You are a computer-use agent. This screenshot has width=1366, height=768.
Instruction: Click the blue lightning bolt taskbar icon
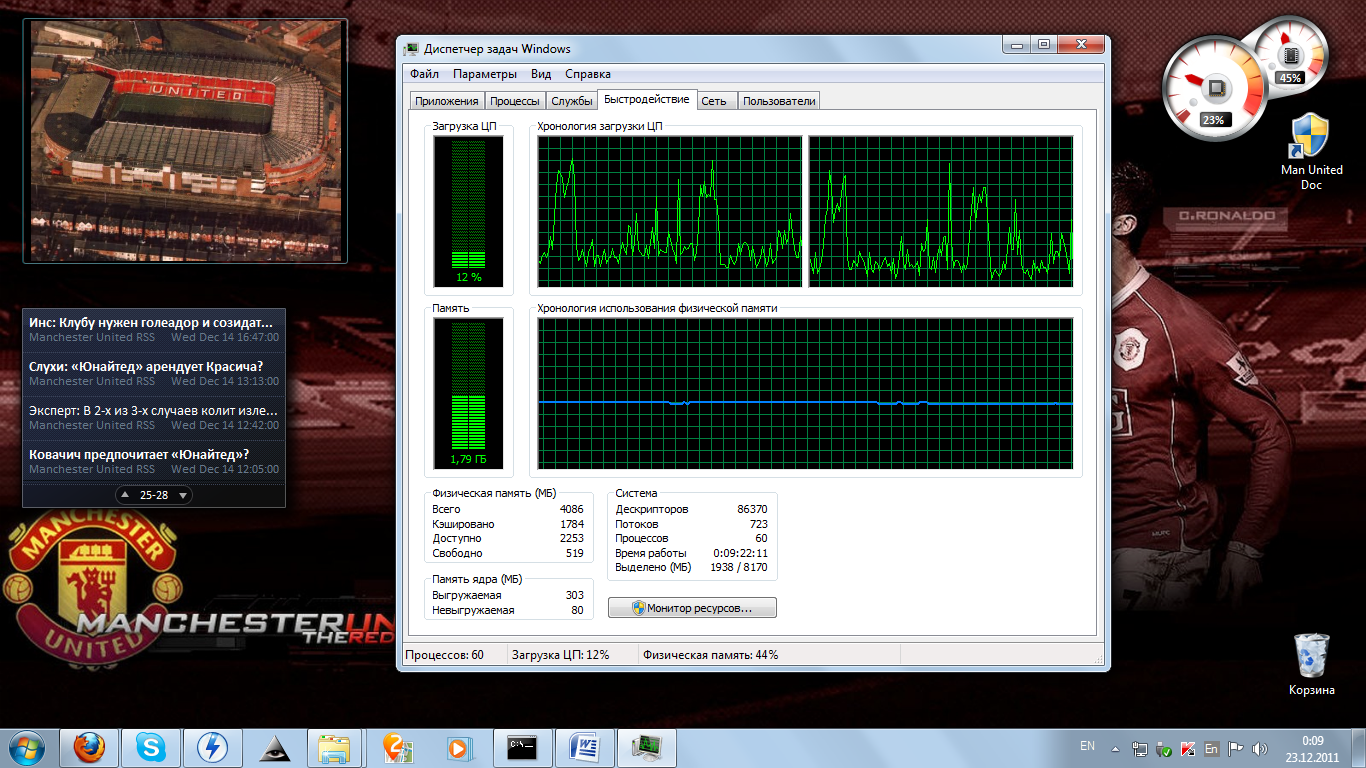213,747
